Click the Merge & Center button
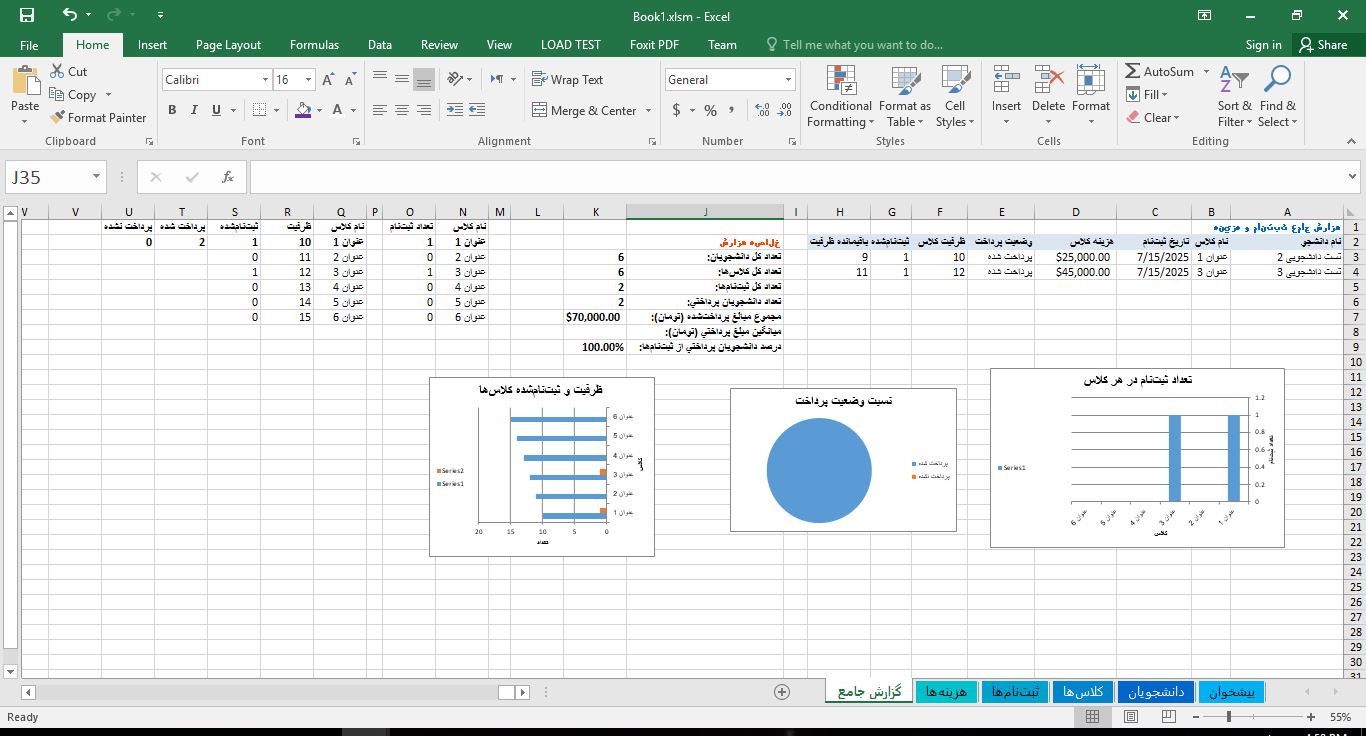This screenshot has width=1366, height=736. [584, 111]
